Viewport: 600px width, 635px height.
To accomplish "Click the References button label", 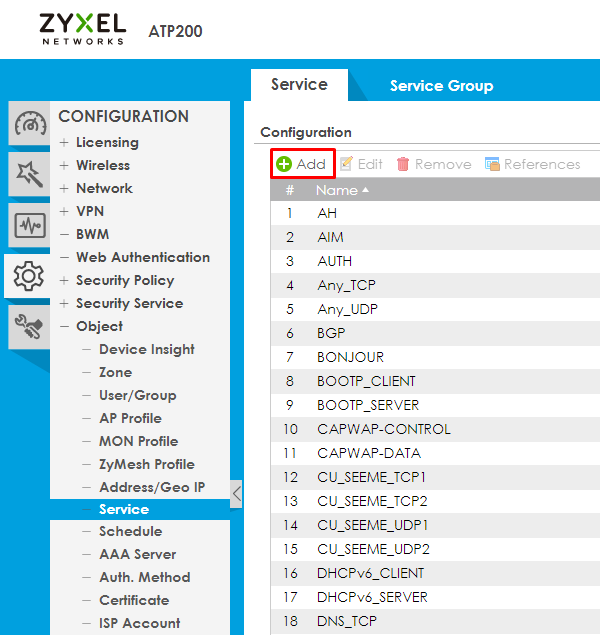I will click(542, 164).
